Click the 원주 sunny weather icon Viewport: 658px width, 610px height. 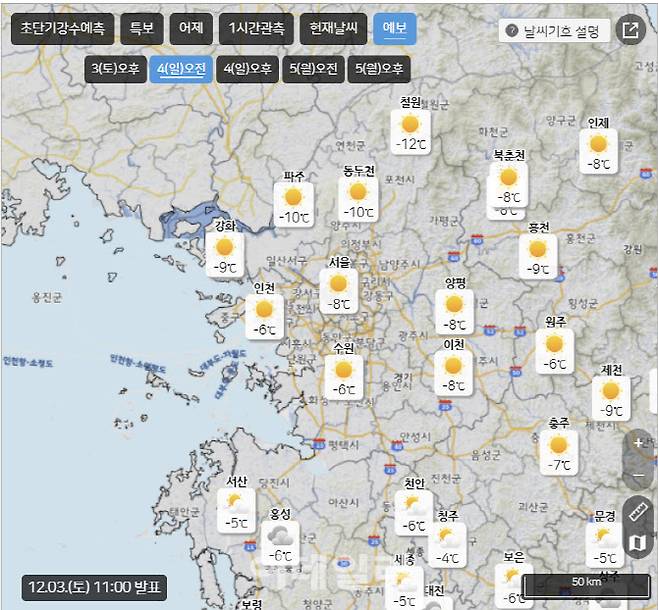coord(554,344)
